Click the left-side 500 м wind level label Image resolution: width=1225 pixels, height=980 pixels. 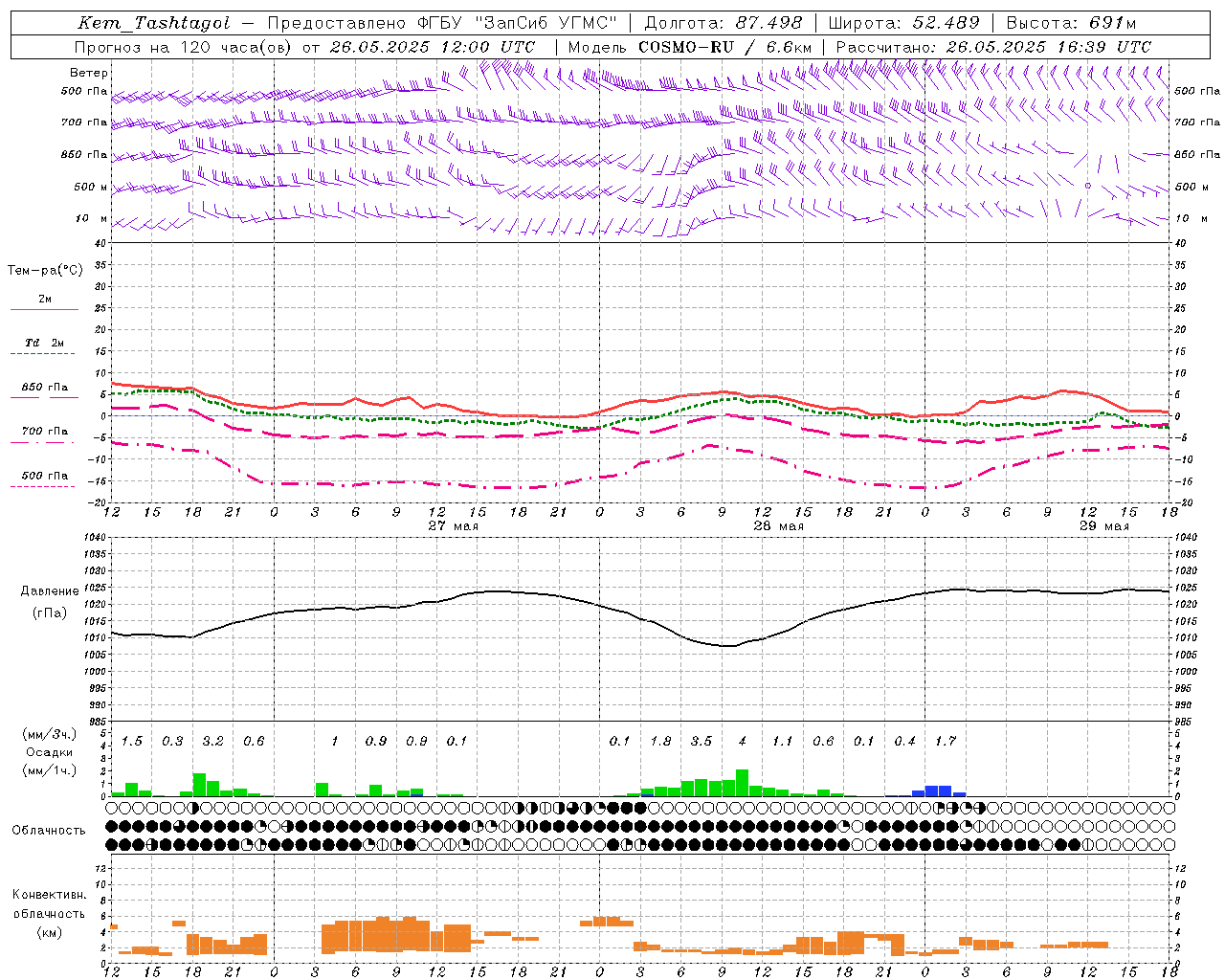tap(92, 187)
